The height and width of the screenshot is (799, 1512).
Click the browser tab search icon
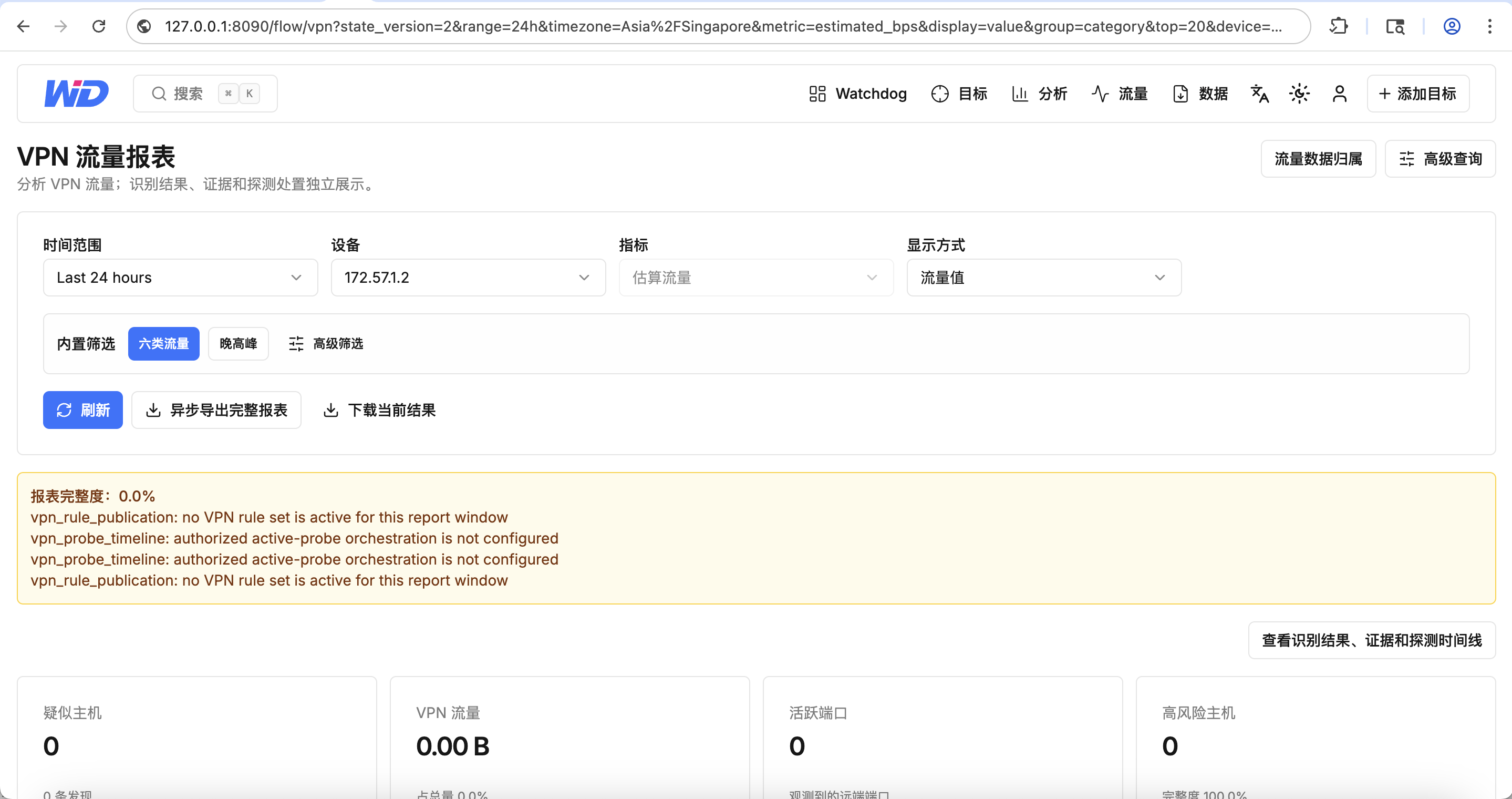[1395, 26]
